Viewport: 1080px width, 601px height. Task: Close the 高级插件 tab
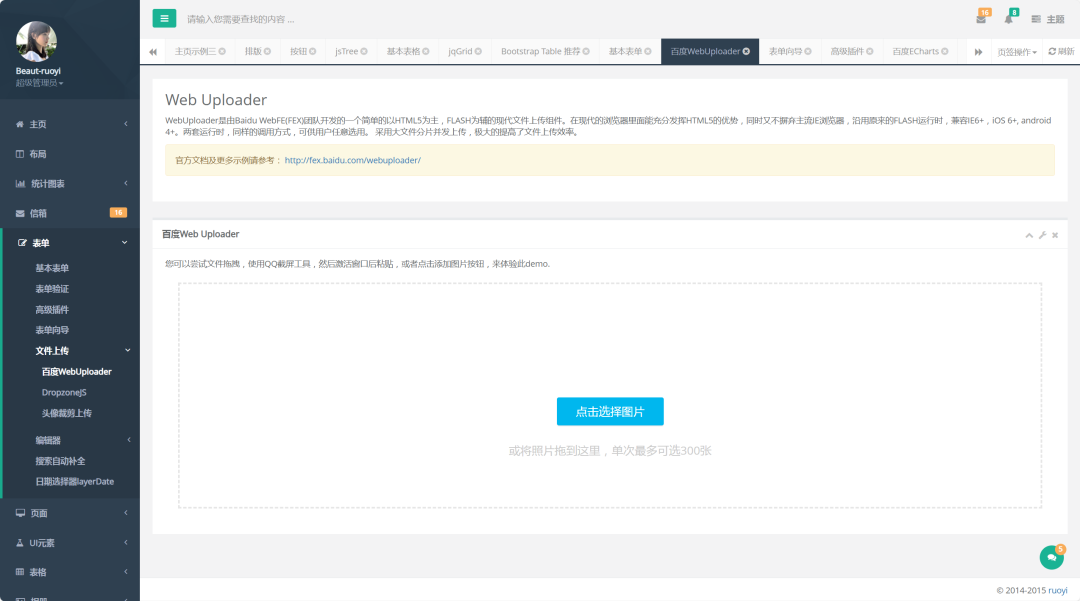tap(870, 52)
